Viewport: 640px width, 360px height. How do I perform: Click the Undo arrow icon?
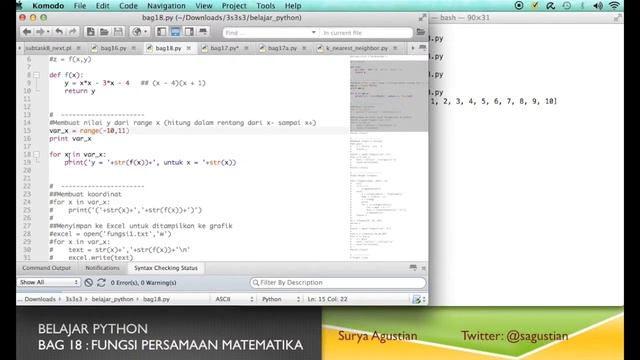[59, 32]
